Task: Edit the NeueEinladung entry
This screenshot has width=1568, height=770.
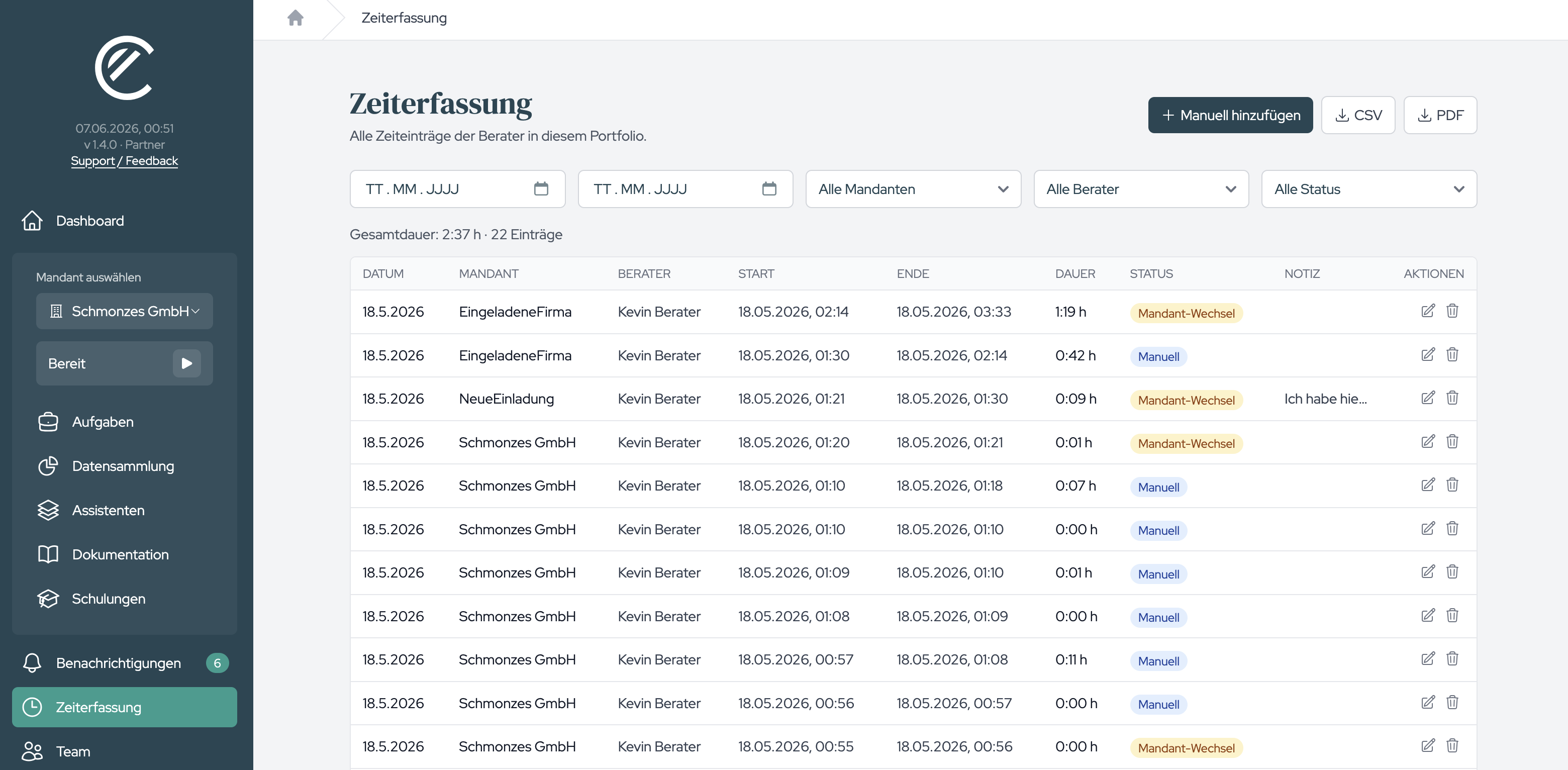Action: click(1428, 398)
